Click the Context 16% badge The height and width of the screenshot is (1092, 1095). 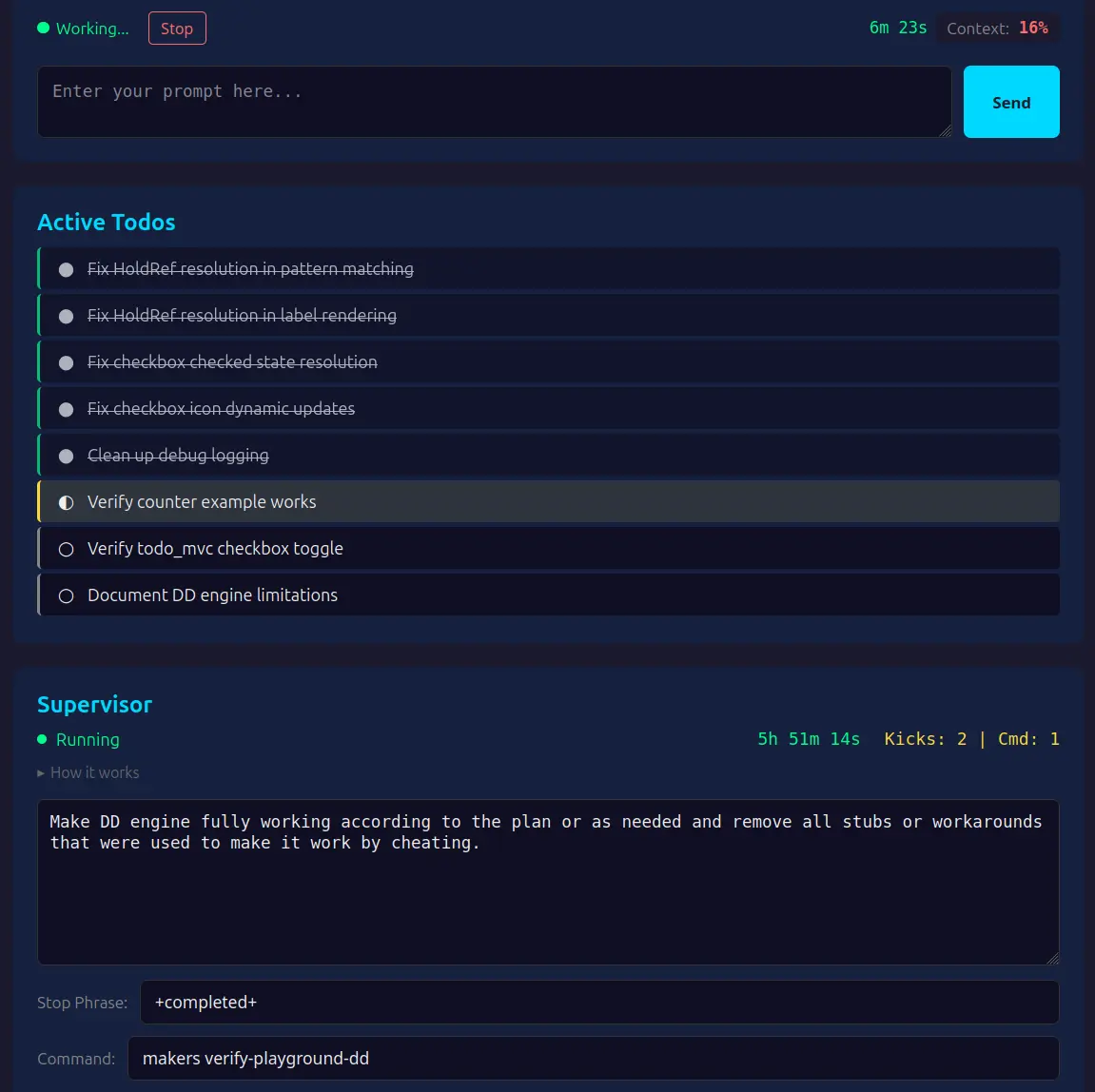click(997, 28)
